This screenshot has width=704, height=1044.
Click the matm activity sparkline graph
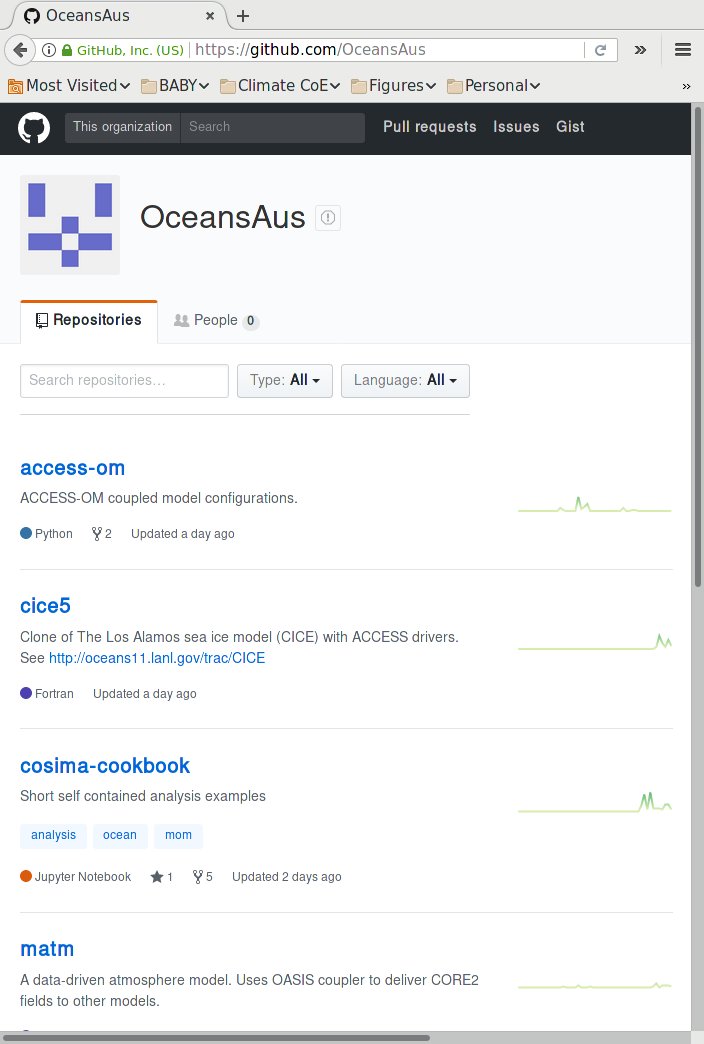pos(595,985)
